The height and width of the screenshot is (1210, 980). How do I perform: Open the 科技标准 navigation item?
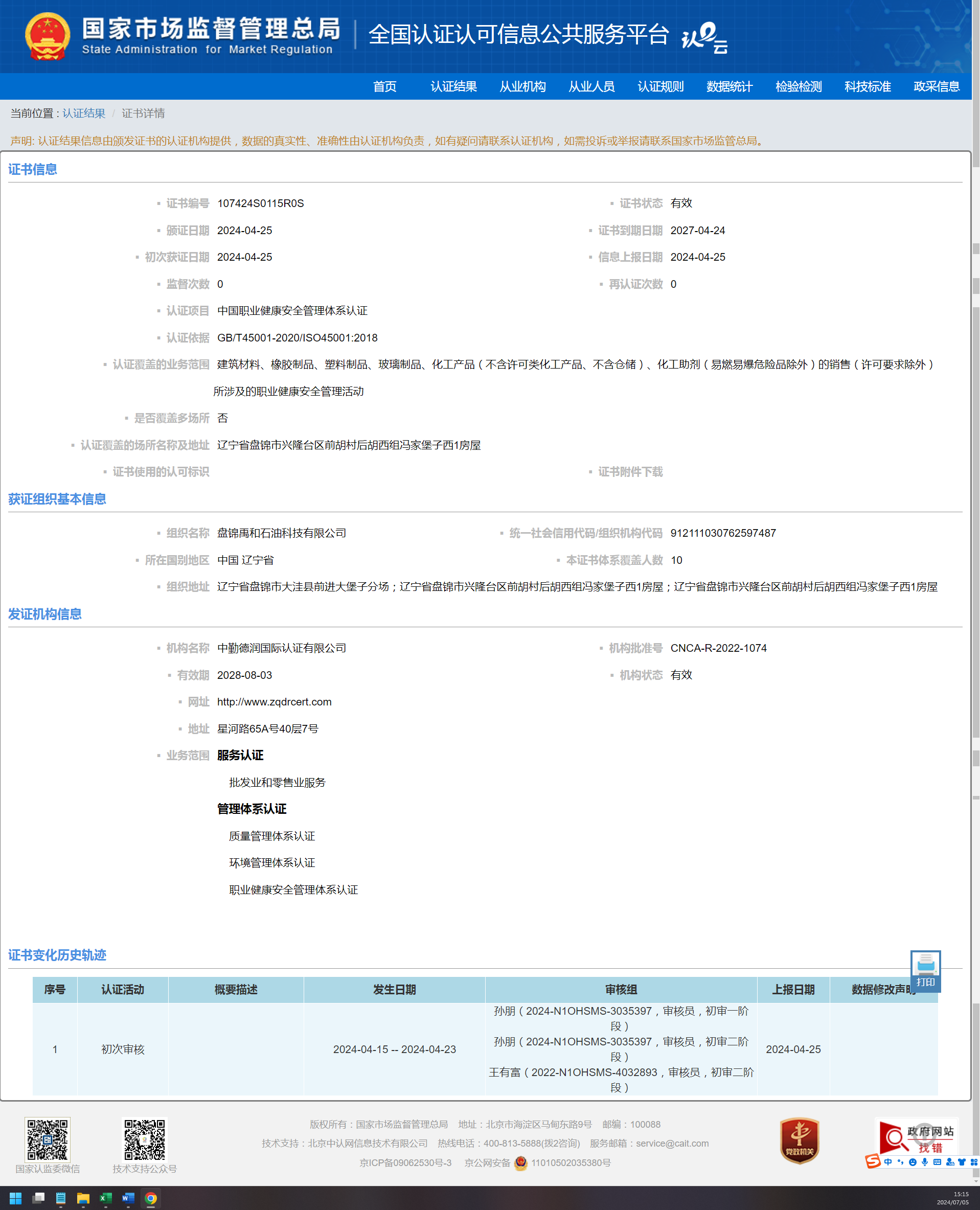pos(868,86)
